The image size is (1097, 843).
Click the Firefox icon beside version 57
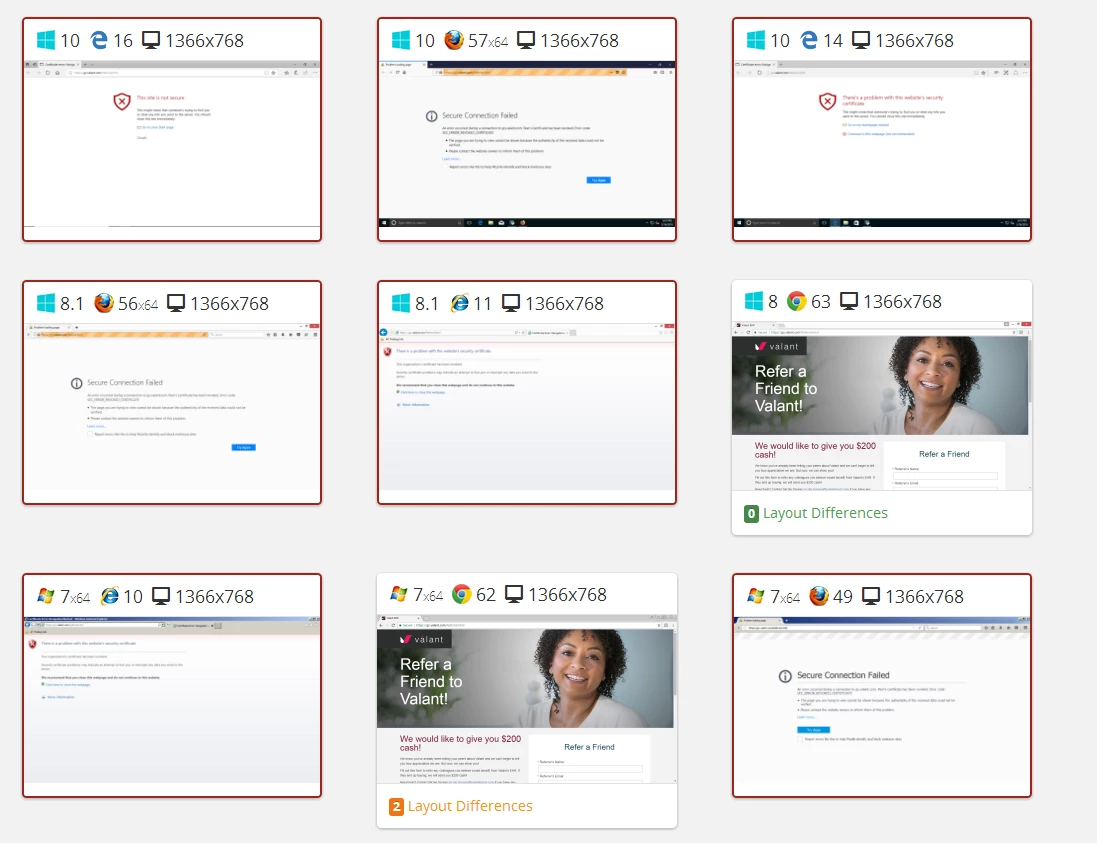click(454, 40)
